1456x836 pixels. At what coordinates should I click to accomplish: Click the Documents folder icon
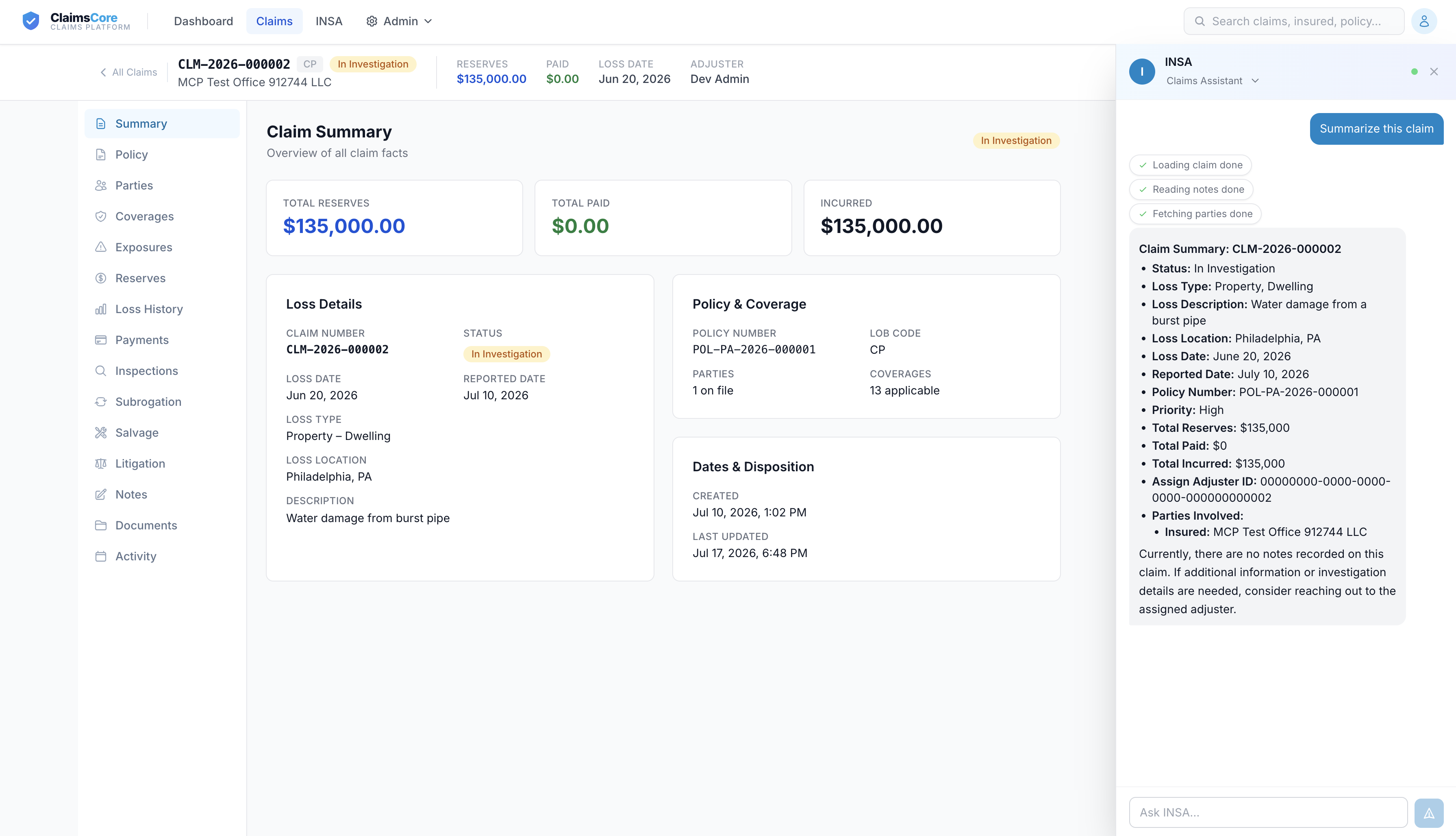[x=101, y=525]
